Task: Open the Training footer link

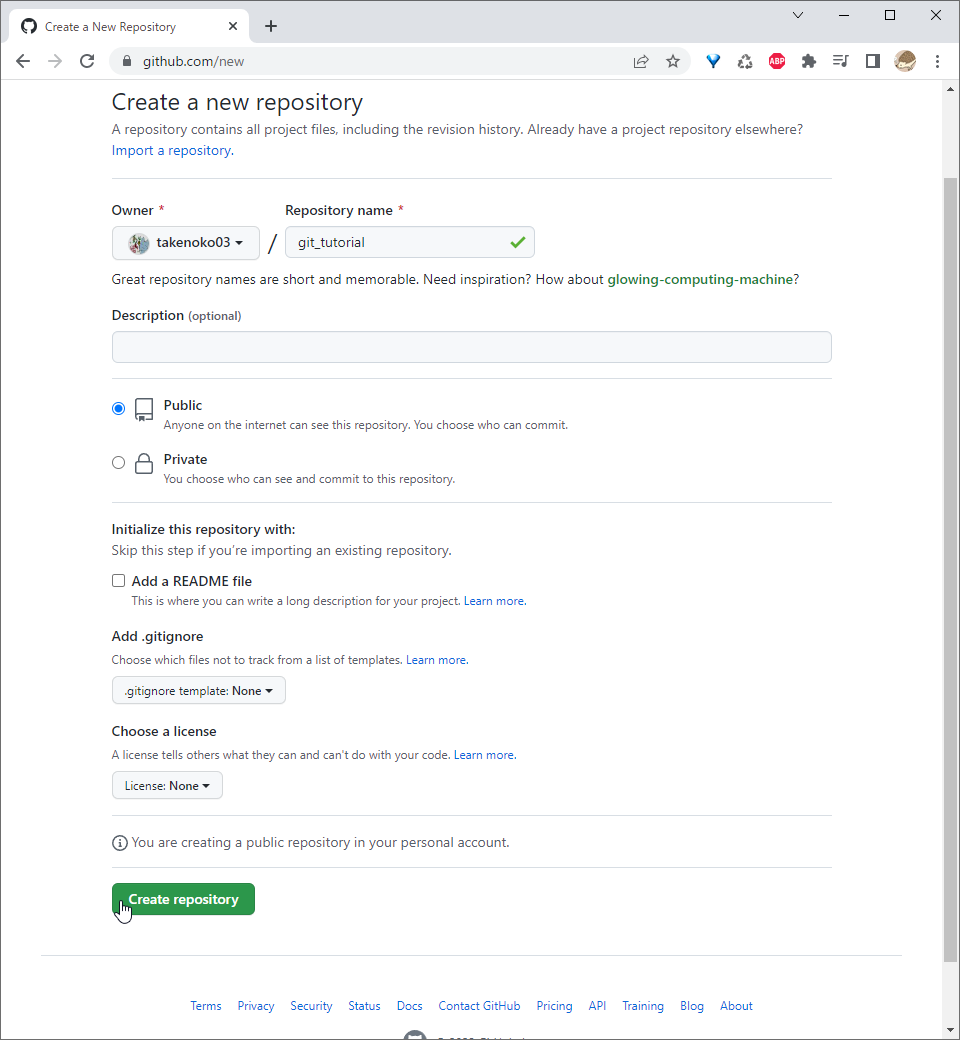Action: 643,1006
